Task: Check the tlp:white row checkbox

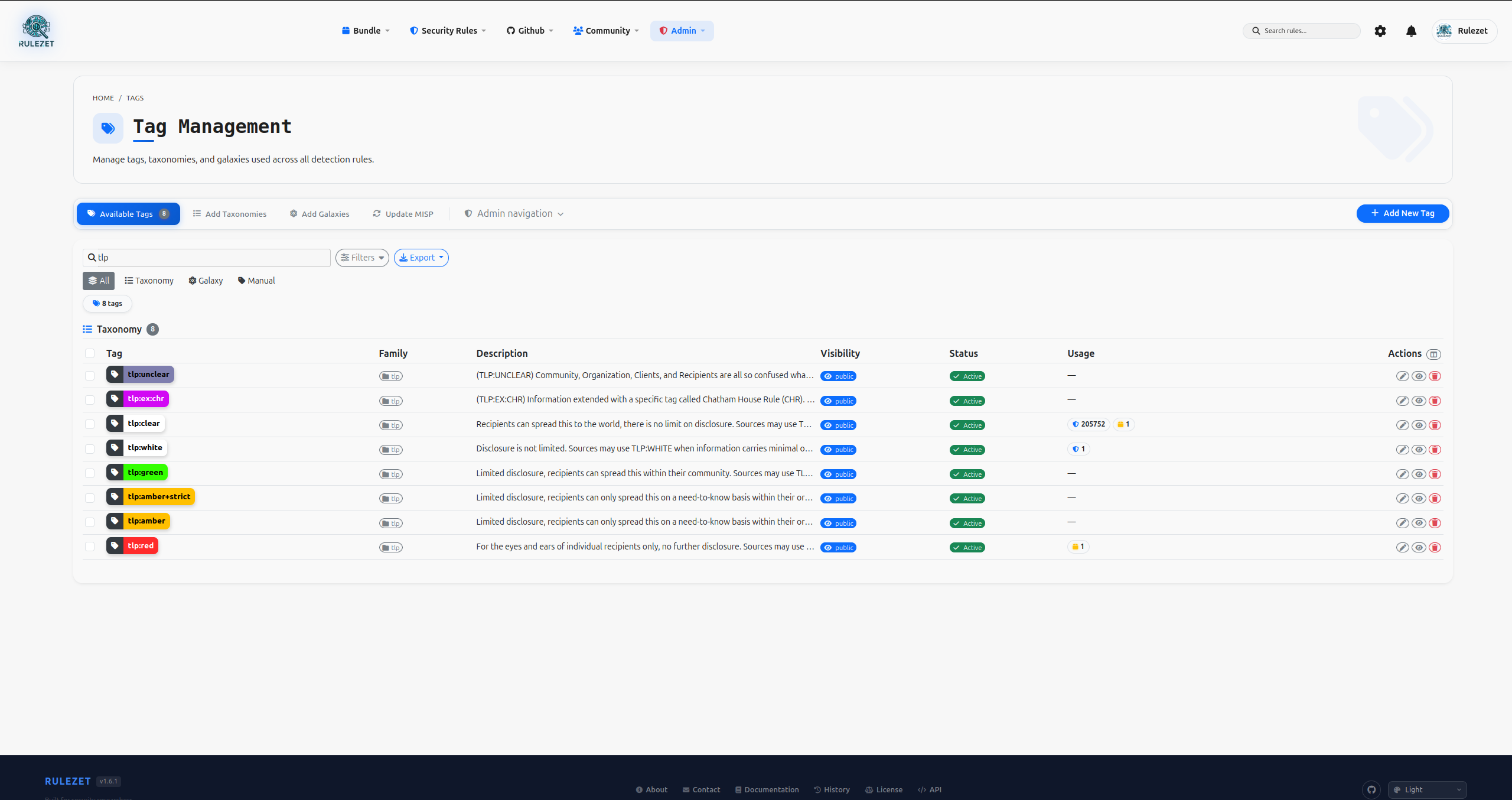Action: point(90,449)
